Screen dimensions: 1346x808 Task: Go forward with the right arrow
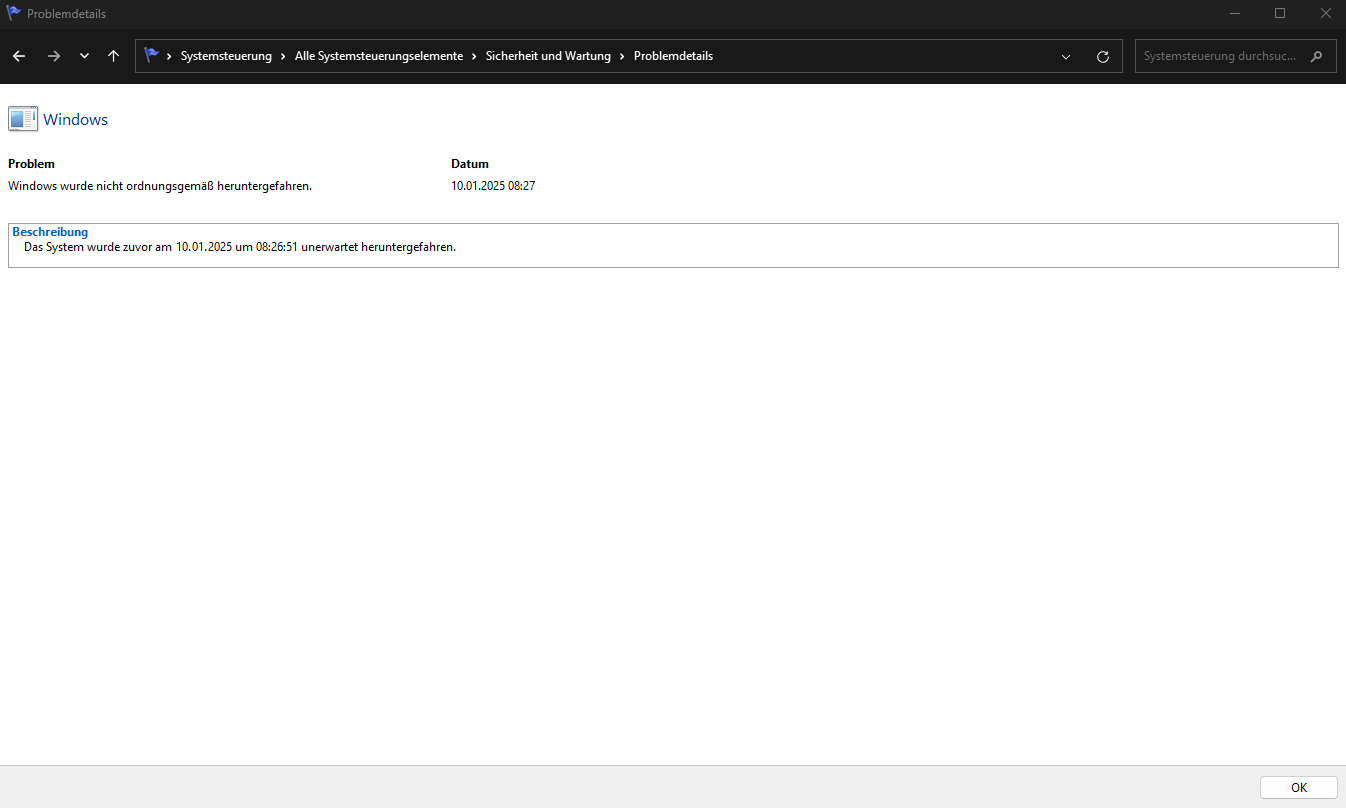pos(54,56)
